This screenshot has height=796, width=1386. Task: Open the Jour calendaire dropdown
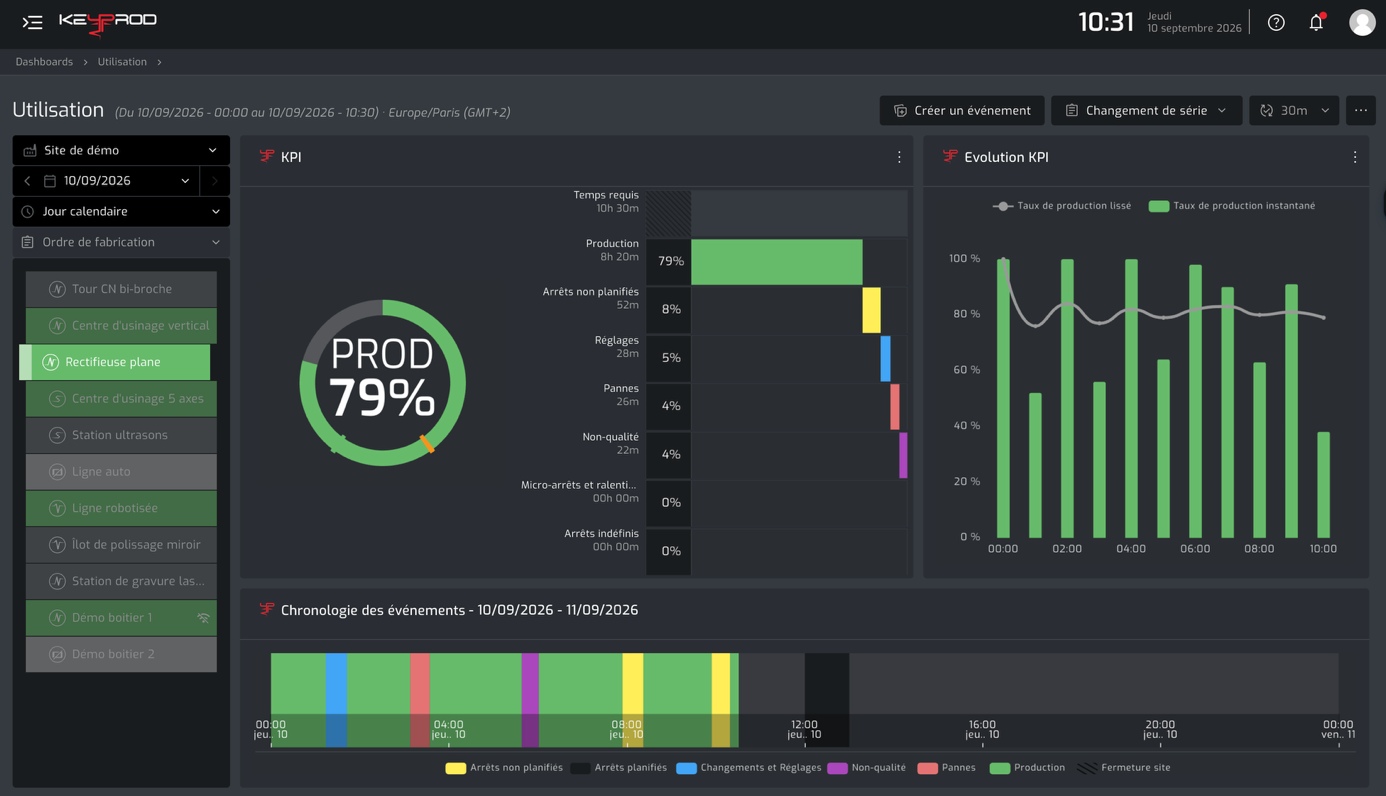tap(121, 212)
